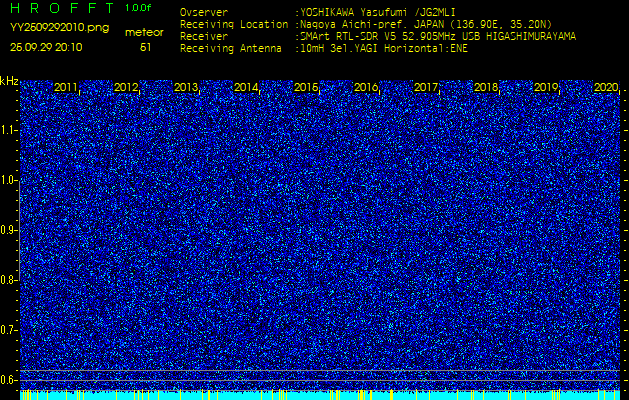Click the 0.9 frequency axis label
This screenshot has height=400, width=629.
pyautogui.click(x=8, y=230)
